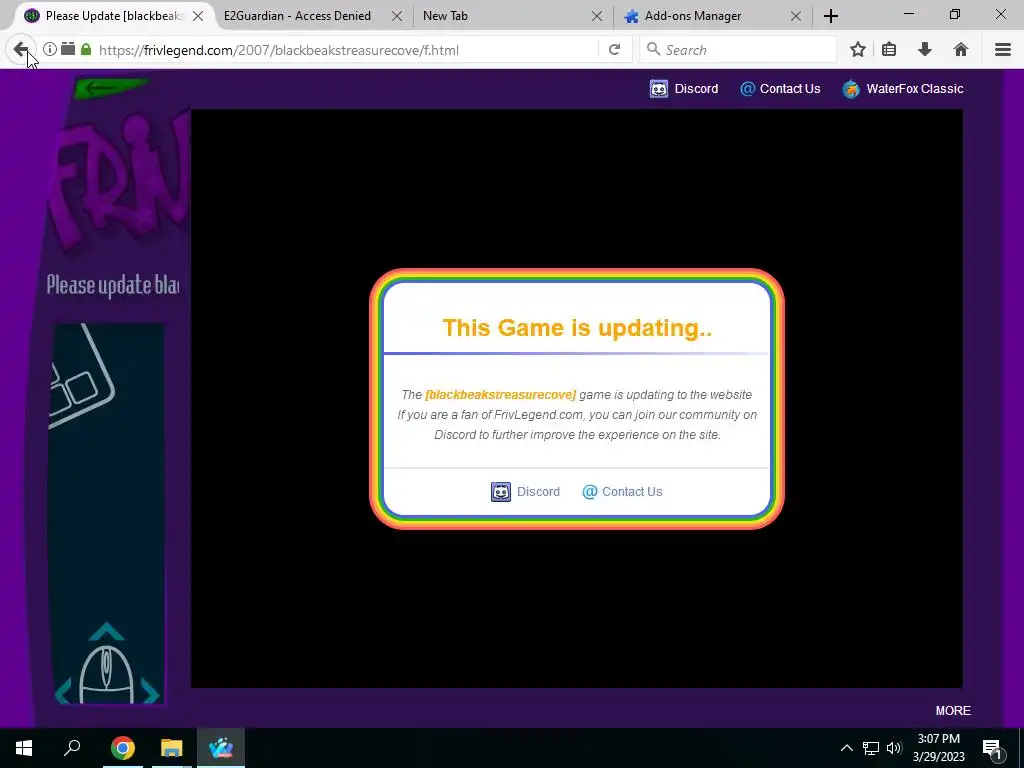Open File Explorer from the taskbar
The width and height of the screenshot is (1024, 768).
coord(172,748)
